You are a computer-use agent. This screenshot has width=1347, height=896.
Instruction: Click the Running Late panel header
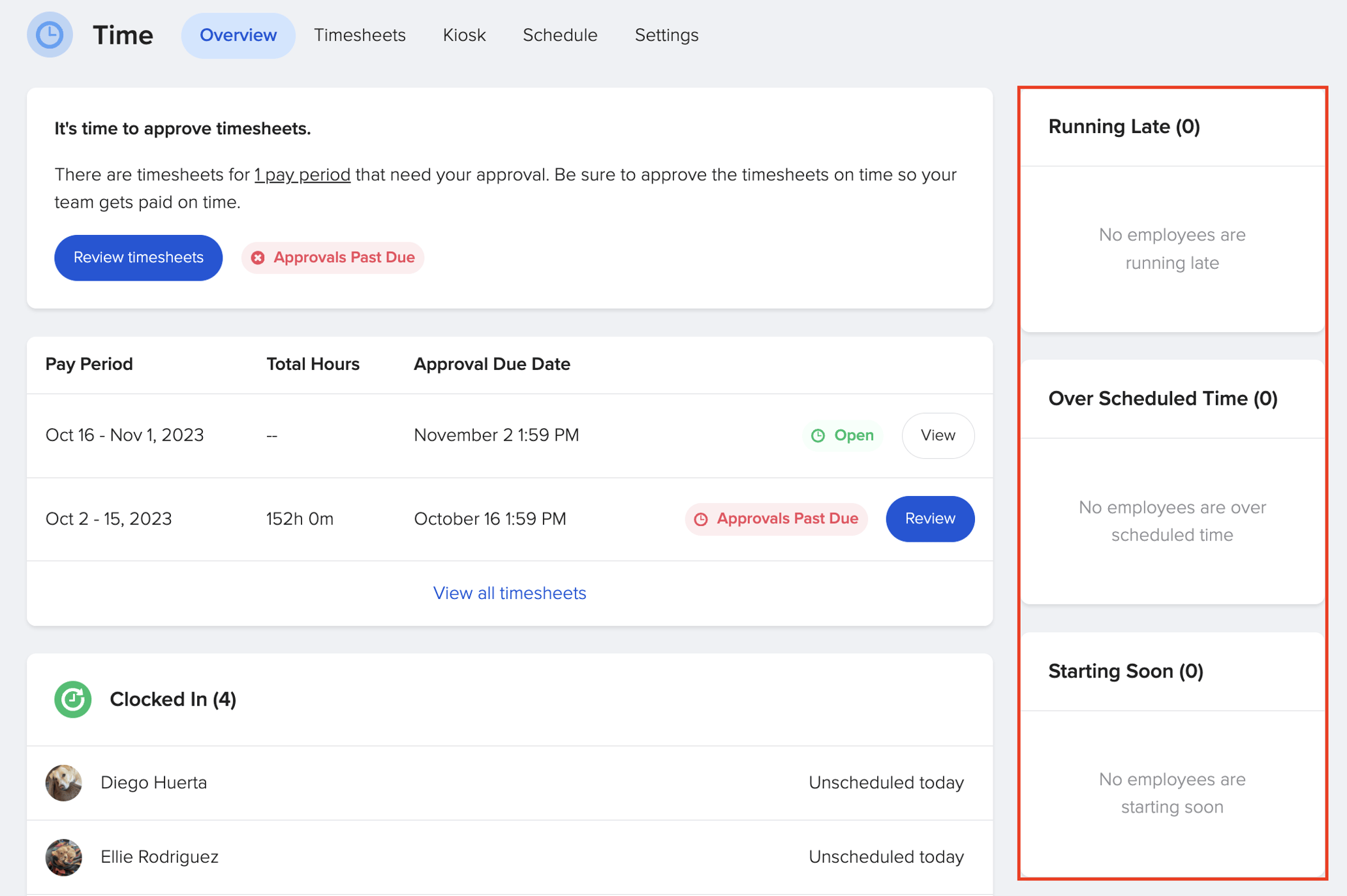1124,126
